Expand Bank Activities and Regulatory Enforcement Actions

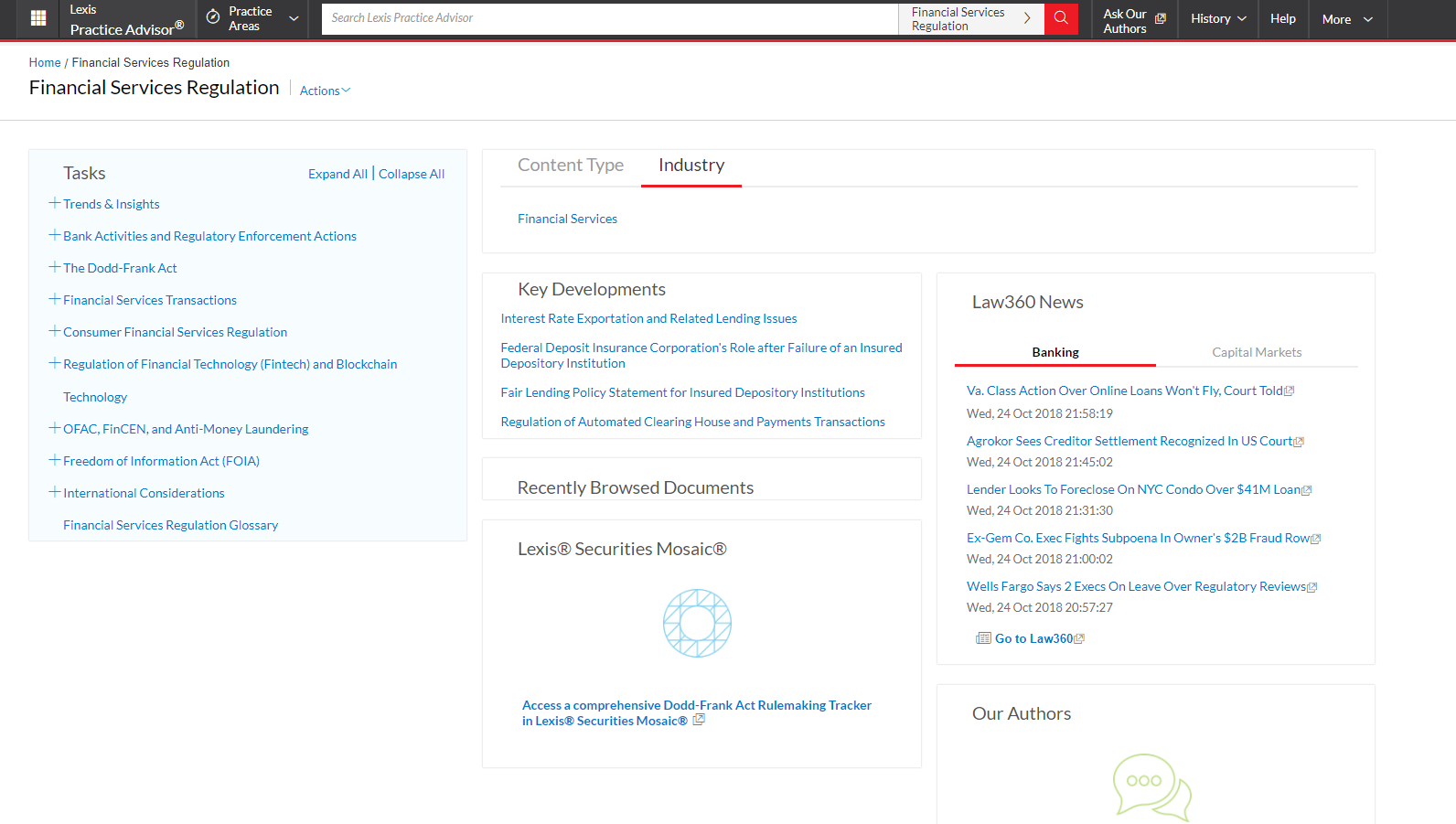[55, 235]
